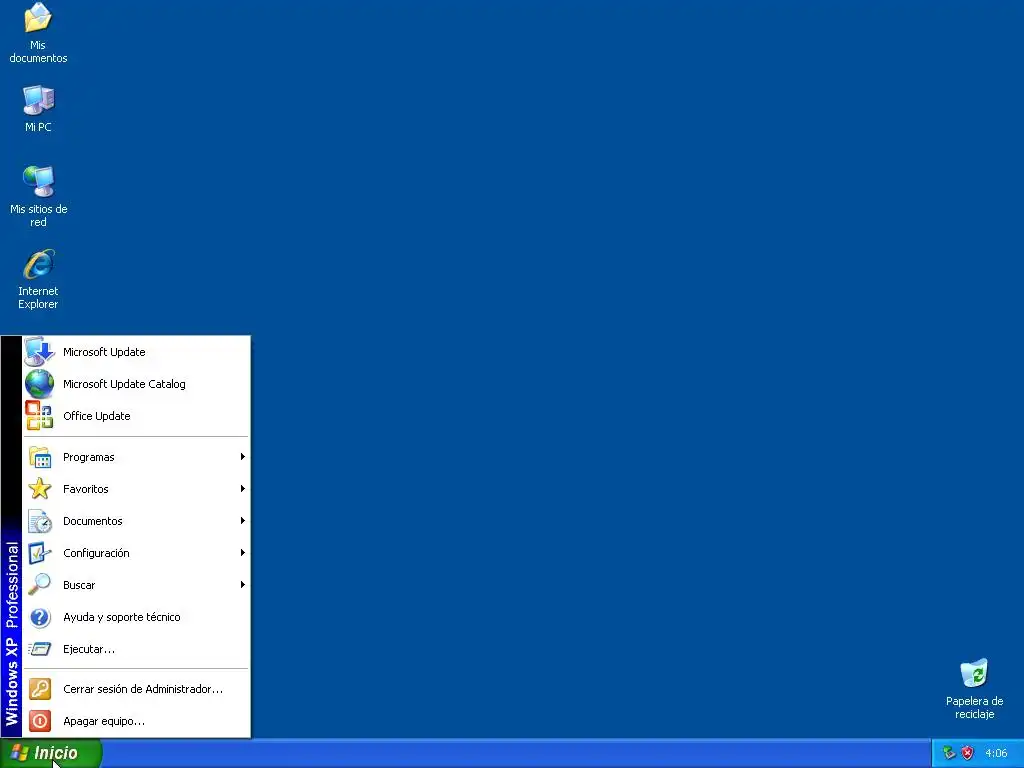Open Microsoft Update from Start menu
The image size is (1024, 768).
pyautogui.click(x=136, y=351)
